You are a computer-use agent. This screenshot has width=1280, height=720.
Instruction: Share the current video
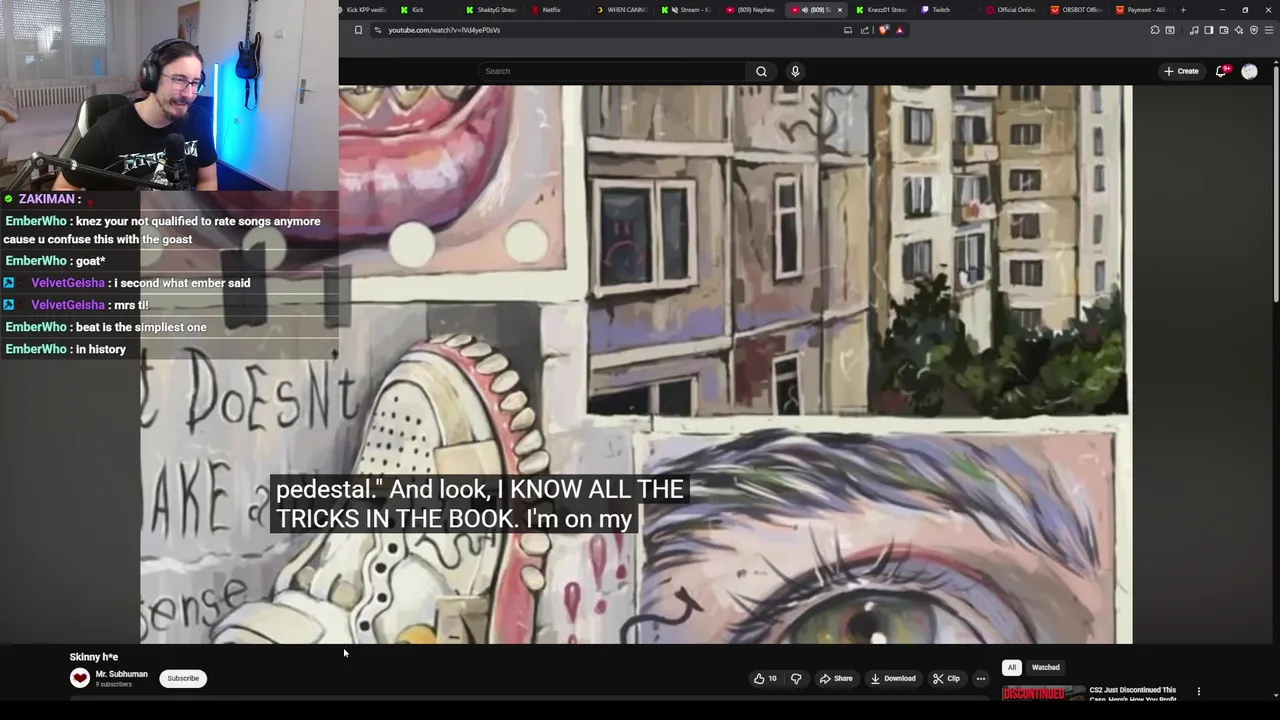[x=836, y=678]
